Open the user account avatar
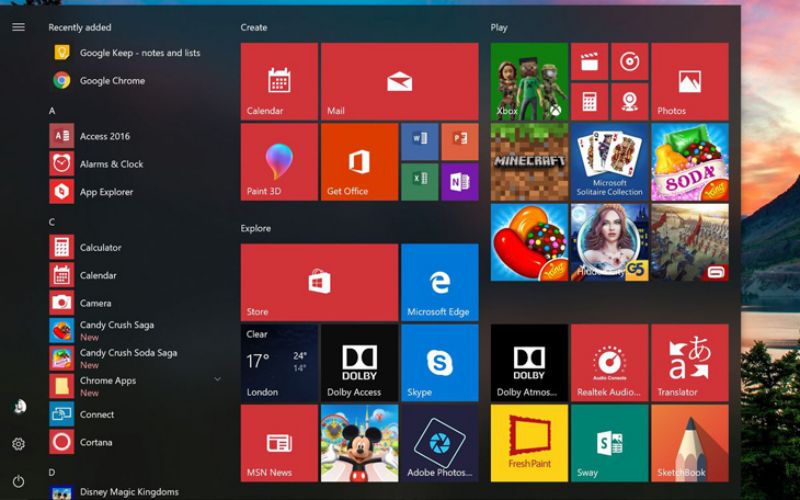This screenshot has width=800, height=500. tap(19, 407)
